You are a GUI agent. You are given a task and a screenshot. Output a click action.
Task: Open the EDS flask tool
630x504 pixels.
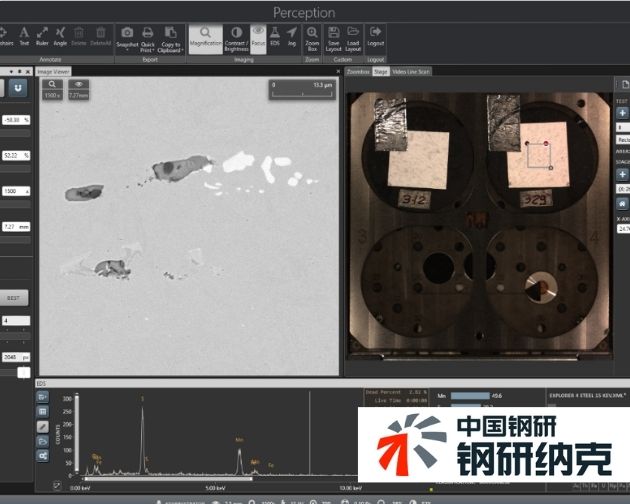point(275,36)
